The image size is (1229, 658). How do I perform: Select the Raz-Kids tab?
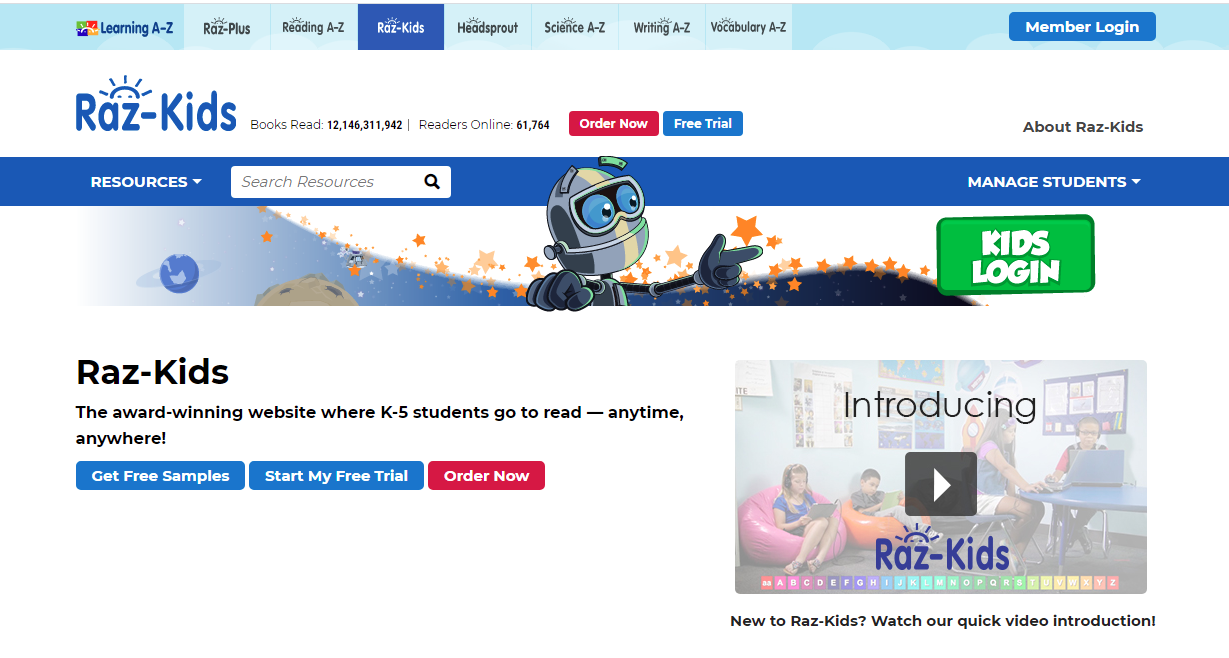coord(401,28)
